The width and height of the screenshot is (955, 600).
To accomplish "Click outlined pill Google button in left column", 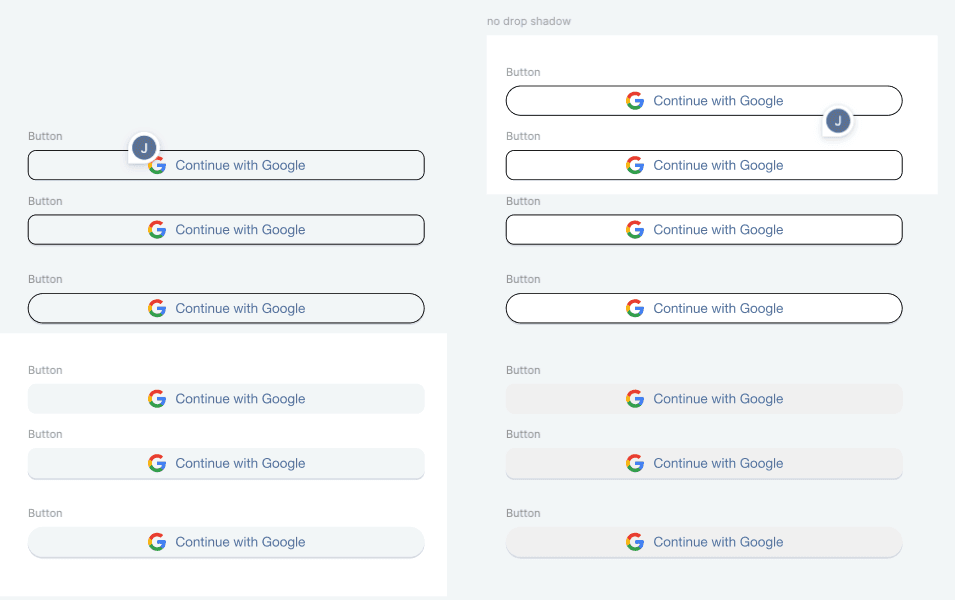I will 226,308.
